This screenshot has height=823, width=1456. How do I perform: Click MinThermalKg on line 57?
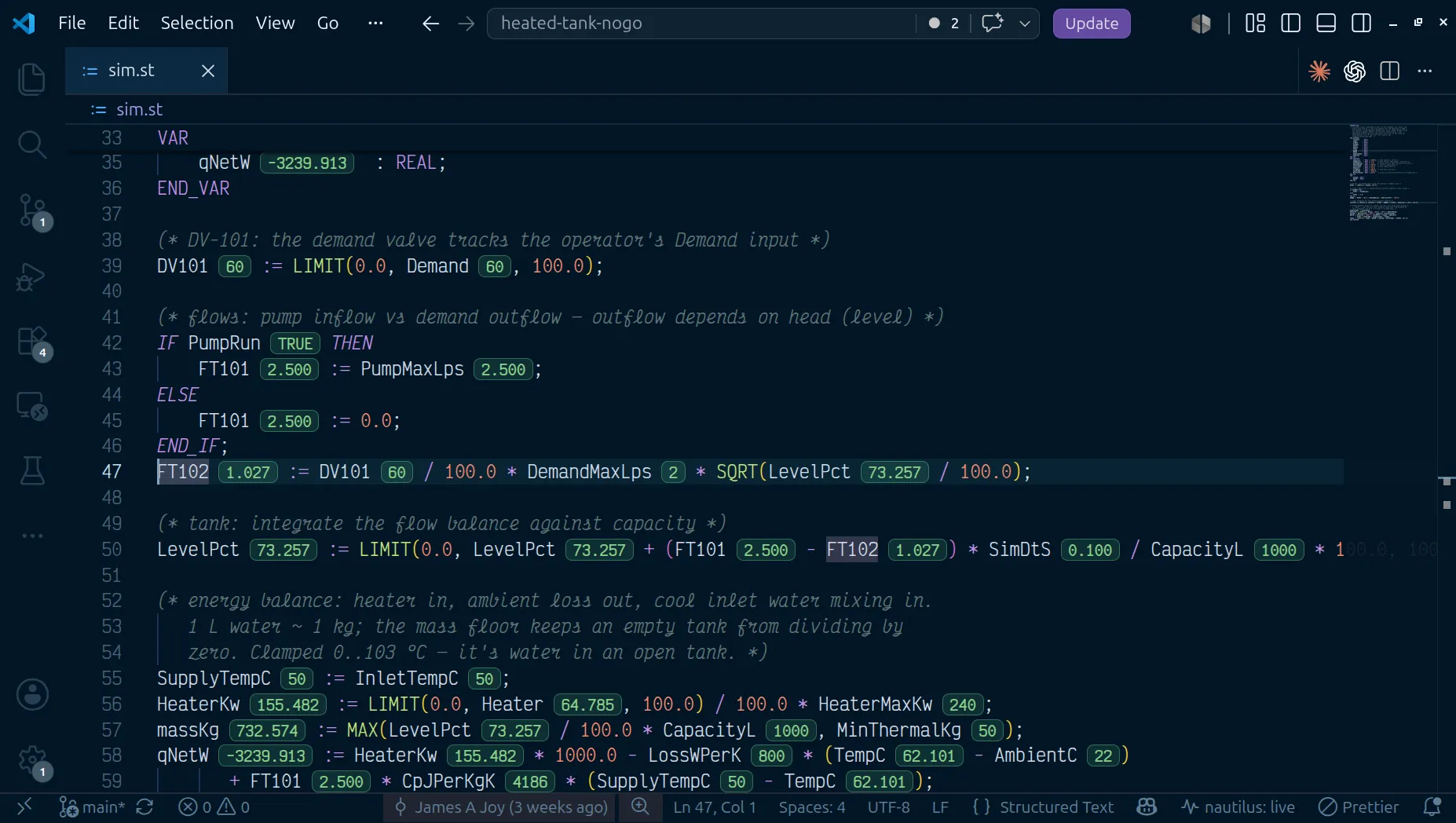898,730
